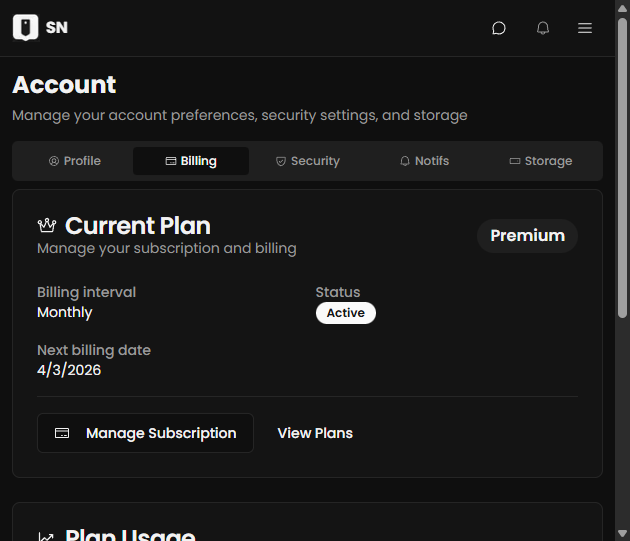
Task: Open the chat messages icon
Action: tap(499, 28)
